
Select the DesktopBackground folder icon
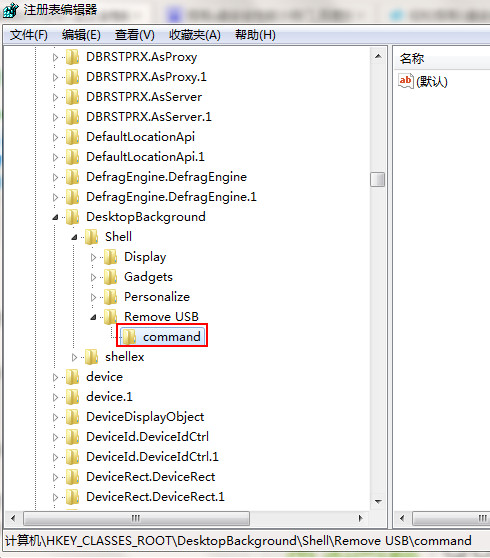[73, 217]
